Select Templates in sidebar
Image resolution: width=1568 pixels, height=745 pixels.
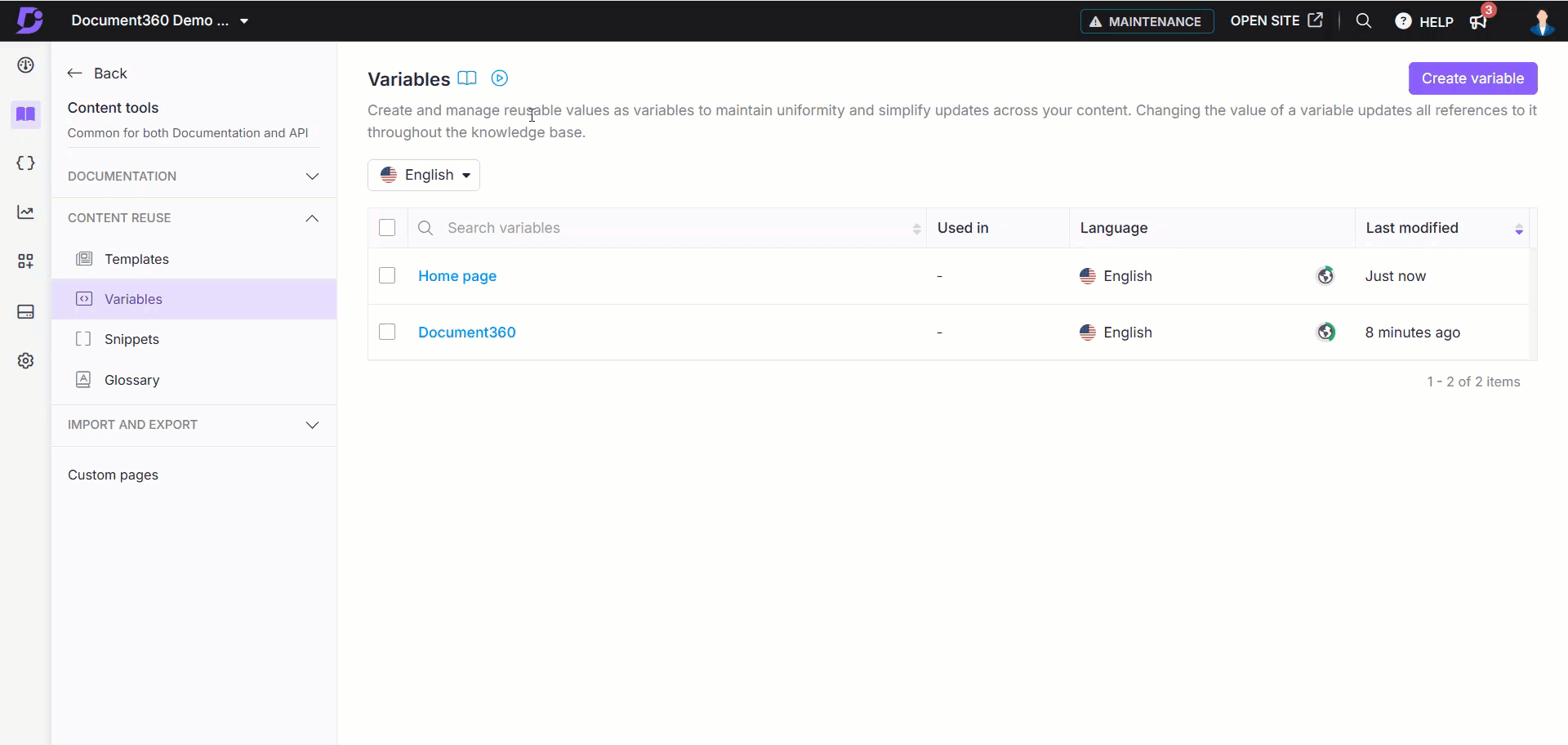194,259
